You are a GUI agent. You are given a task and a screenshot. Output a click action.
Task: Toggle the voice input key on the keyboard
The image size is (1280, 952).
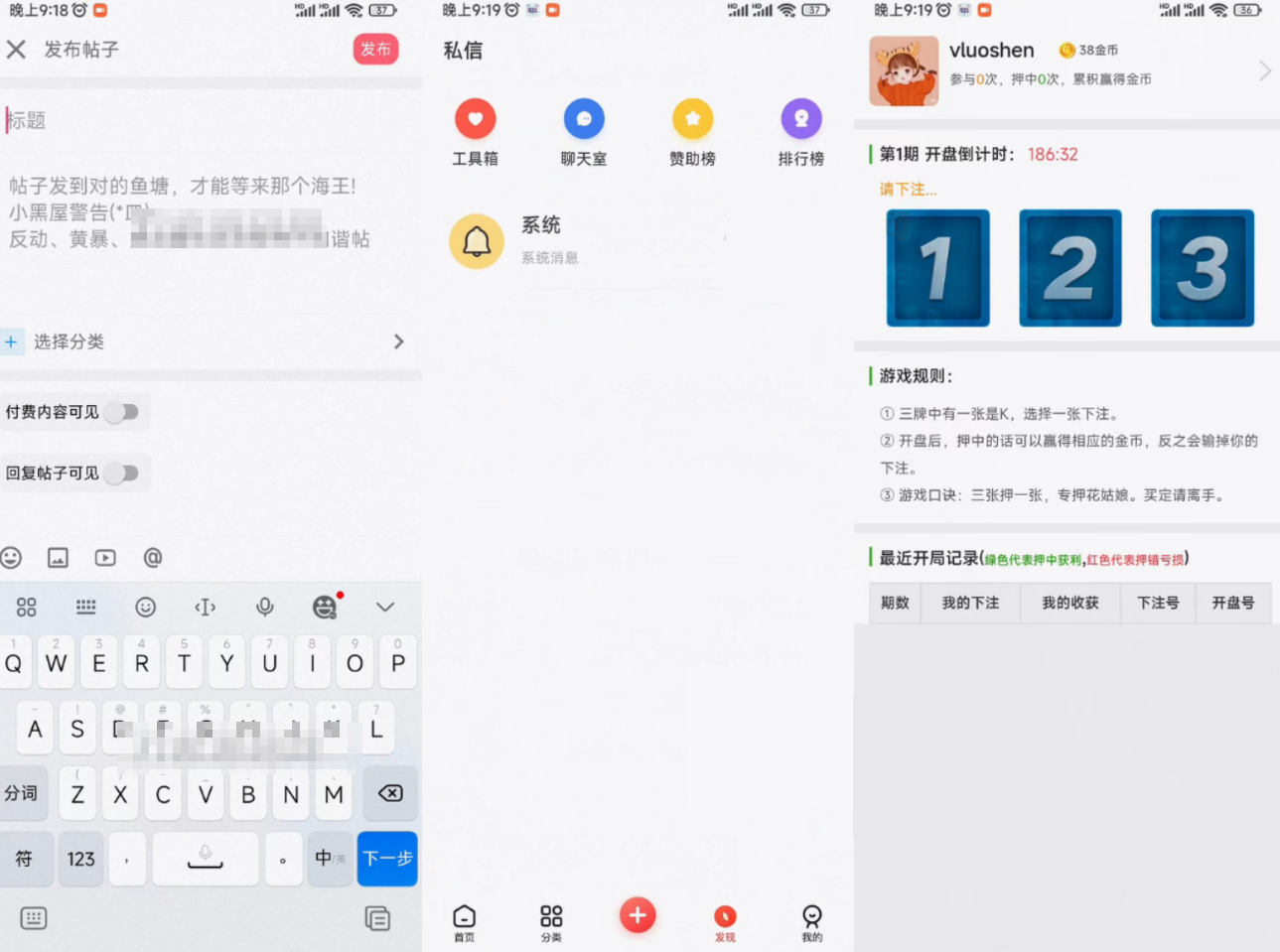pyautogui.click(x=263, y=607)
